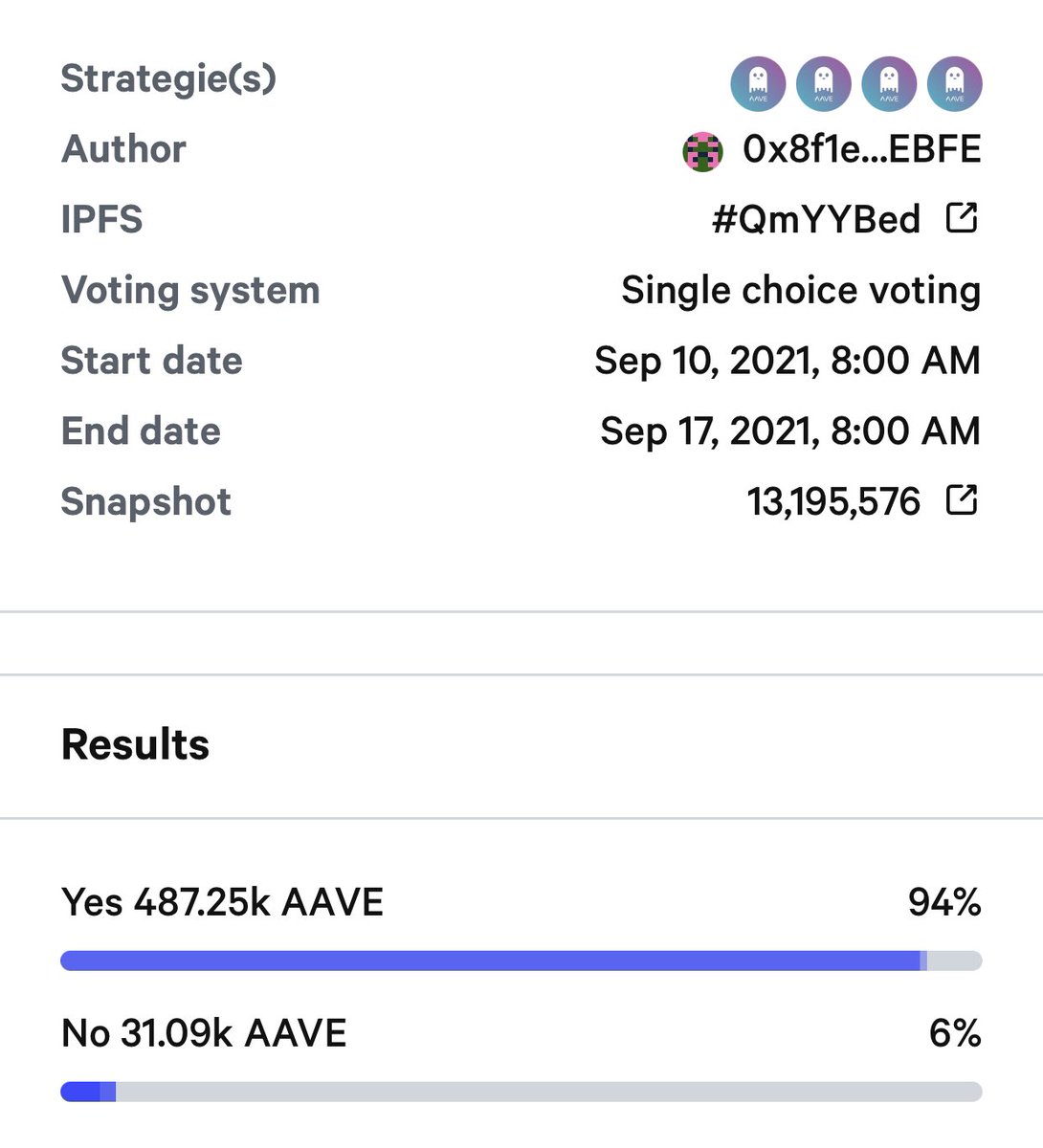The height and width of the screenshot is (1148, 1043).
Task: Open the IPFS external link icon
Action: (x=962, y=218)
